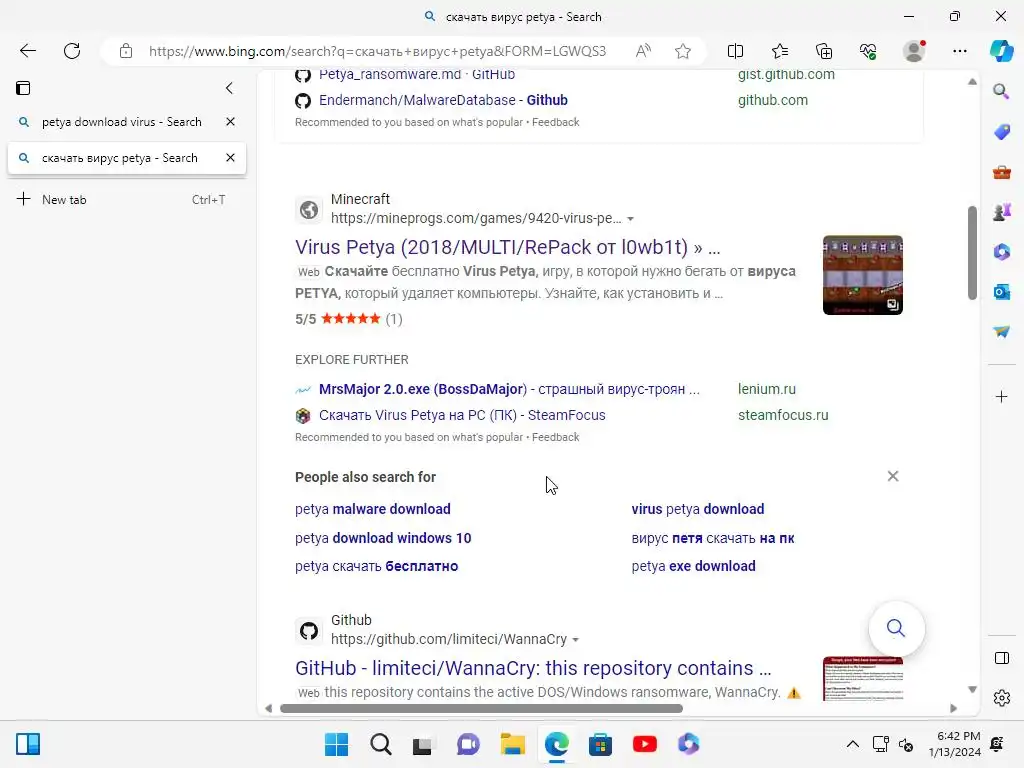Search 'petya скачать бесплатно' suggestion
Viewport: 1024px width, 768px height.
[376, 566]
